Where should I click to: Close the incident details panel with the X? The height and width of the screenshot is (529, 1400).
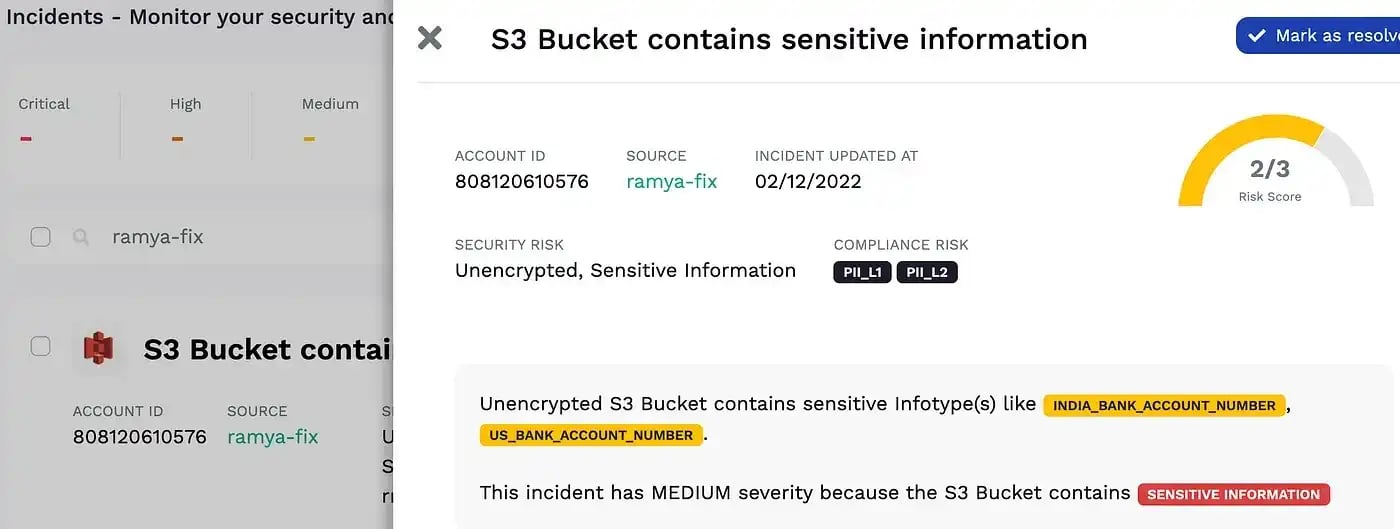pos(429,38)
